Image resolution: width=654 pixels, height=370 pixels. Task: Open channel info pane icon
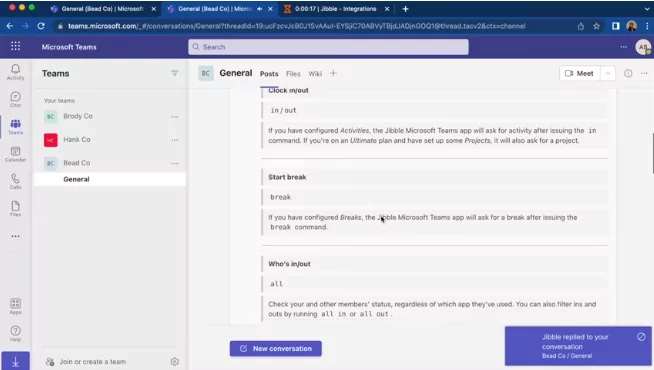point(628,73)
